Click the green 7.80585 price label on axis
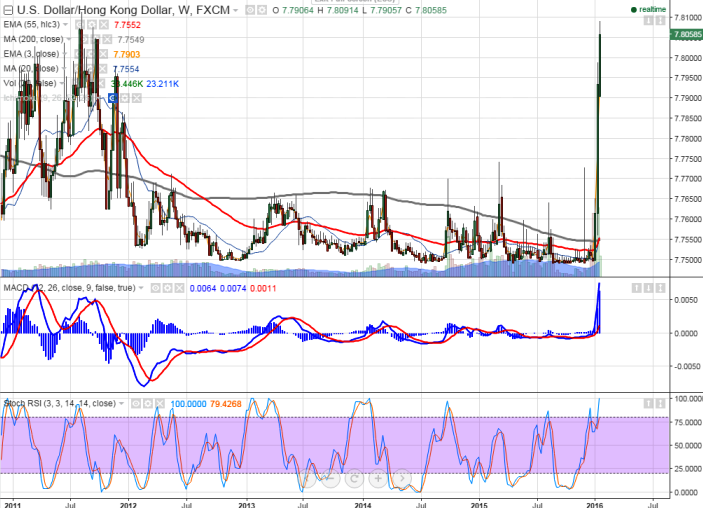The height and width of the screenshot is (508, 703). click(686, 35)
